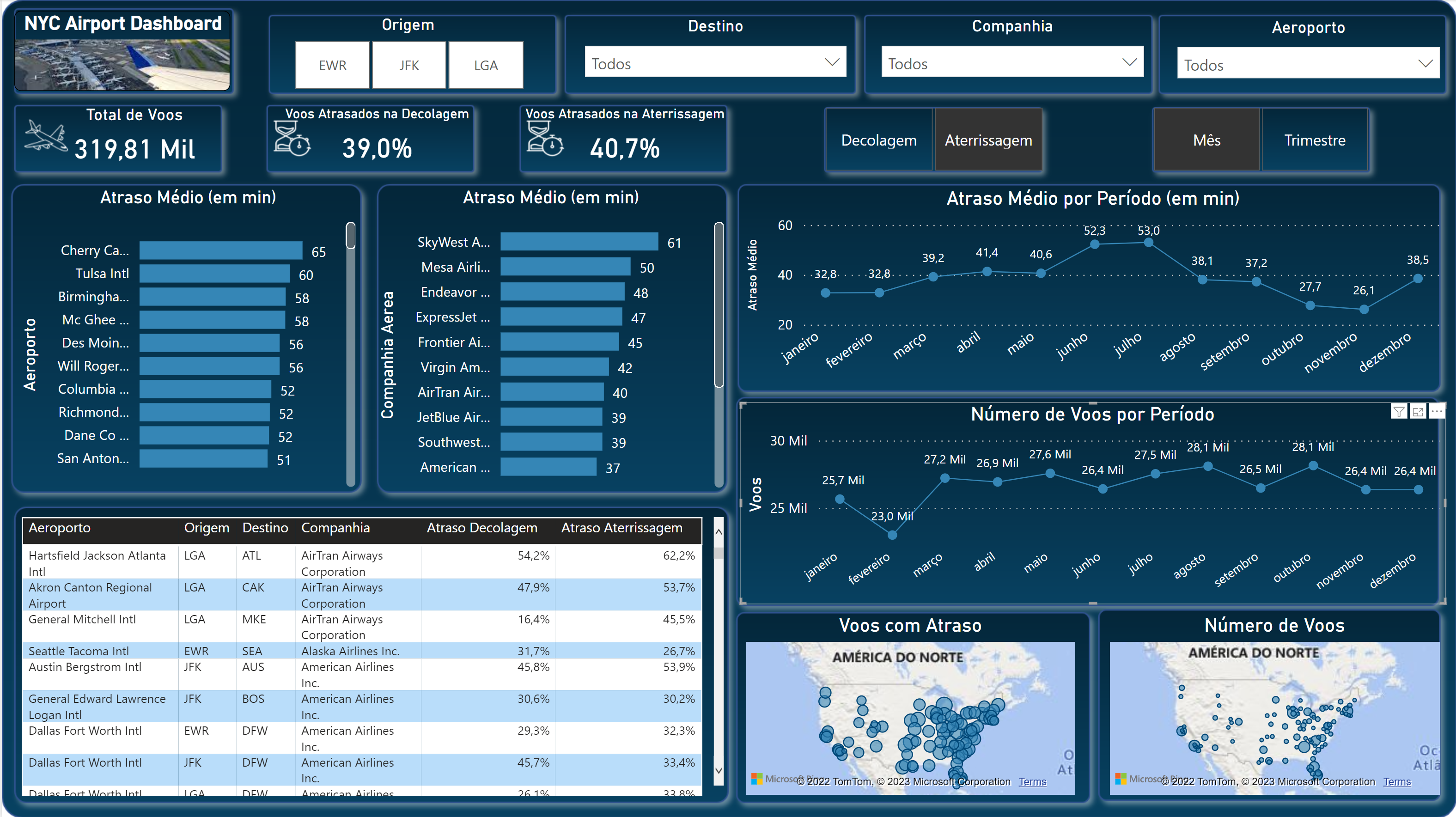Open filter options on Número de Voos chart
This screenshot has width=1456, height=817.
(x=1399, y=411)
